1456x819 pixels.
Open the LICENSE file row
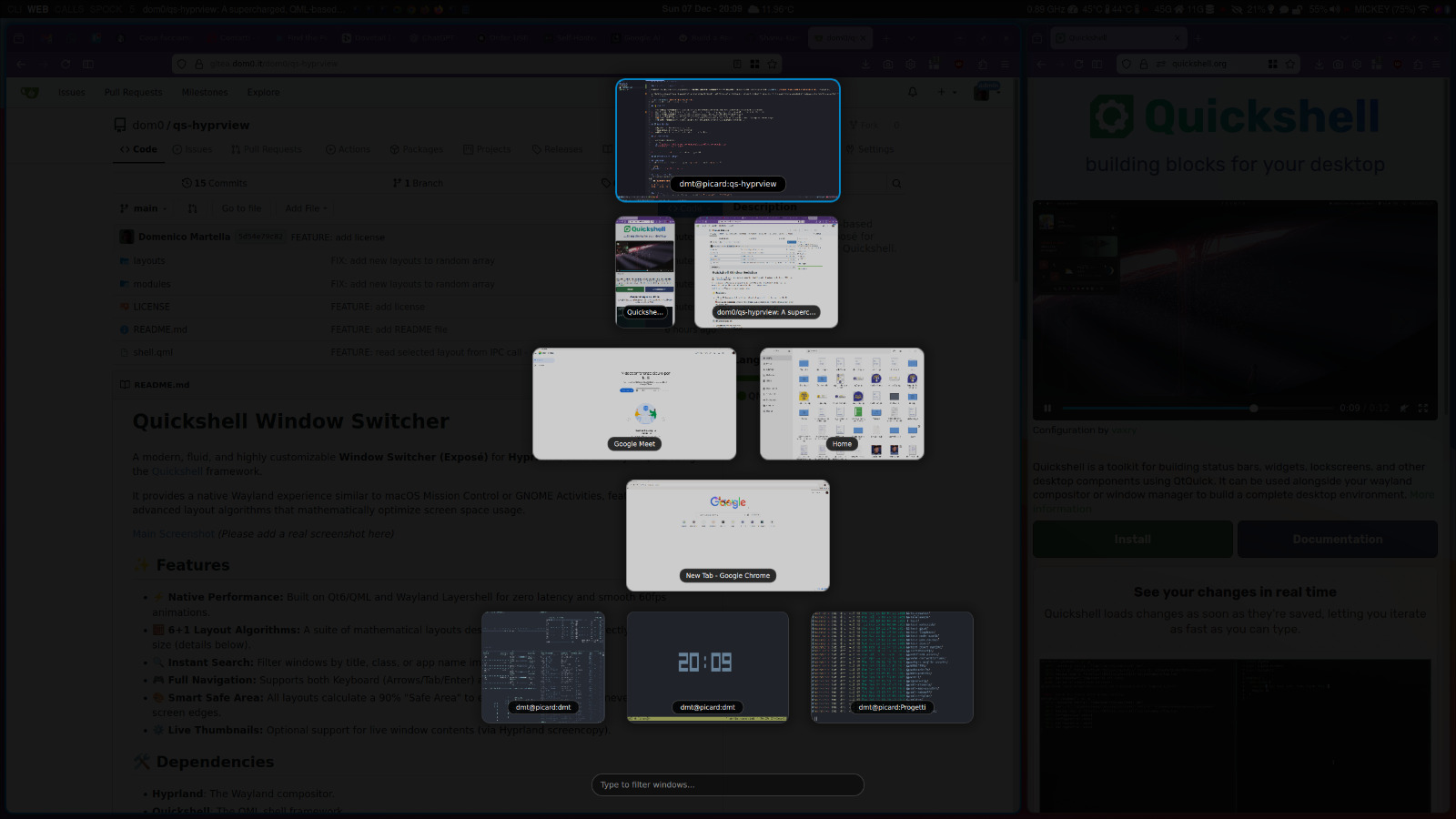[x=151, y=307]
